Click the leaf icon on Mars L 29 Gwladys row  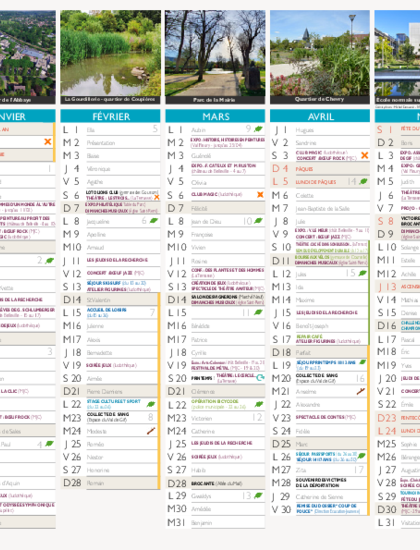(x=258, y=496)
